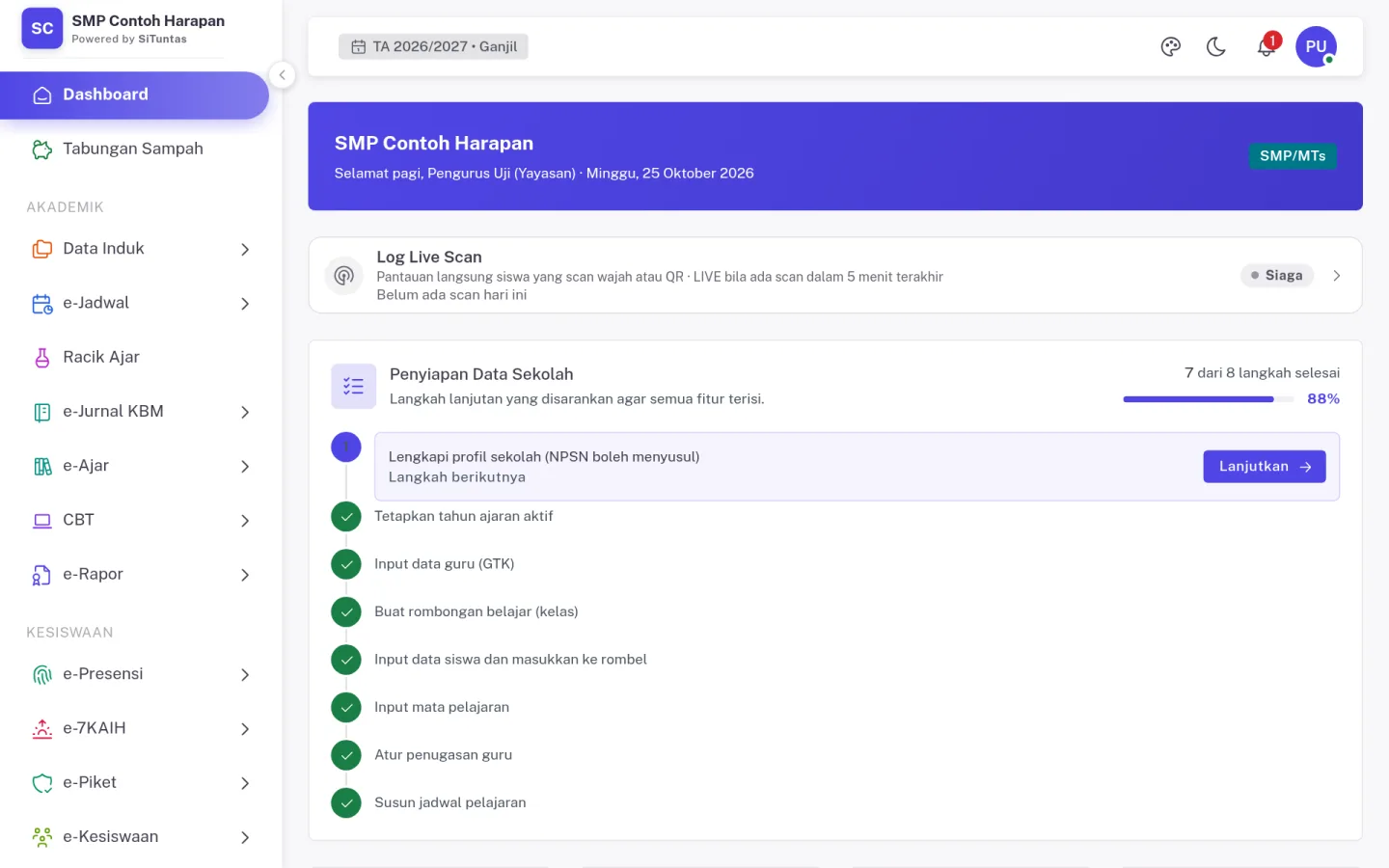Open the theme color palette icon
The height and width of the screenshot is (868, 1389).
[x=1170, y=46]
